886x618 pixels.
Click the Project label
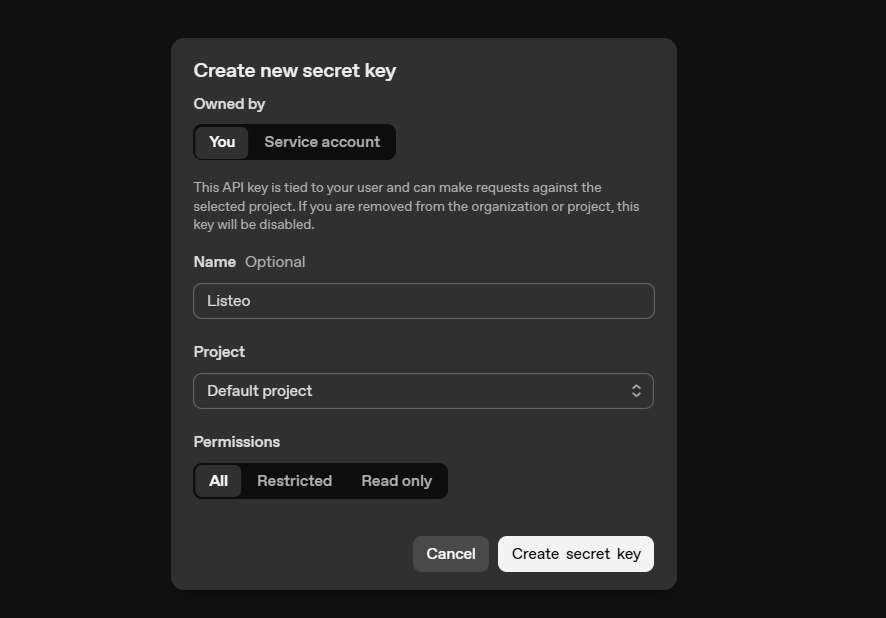coord(219,352)
